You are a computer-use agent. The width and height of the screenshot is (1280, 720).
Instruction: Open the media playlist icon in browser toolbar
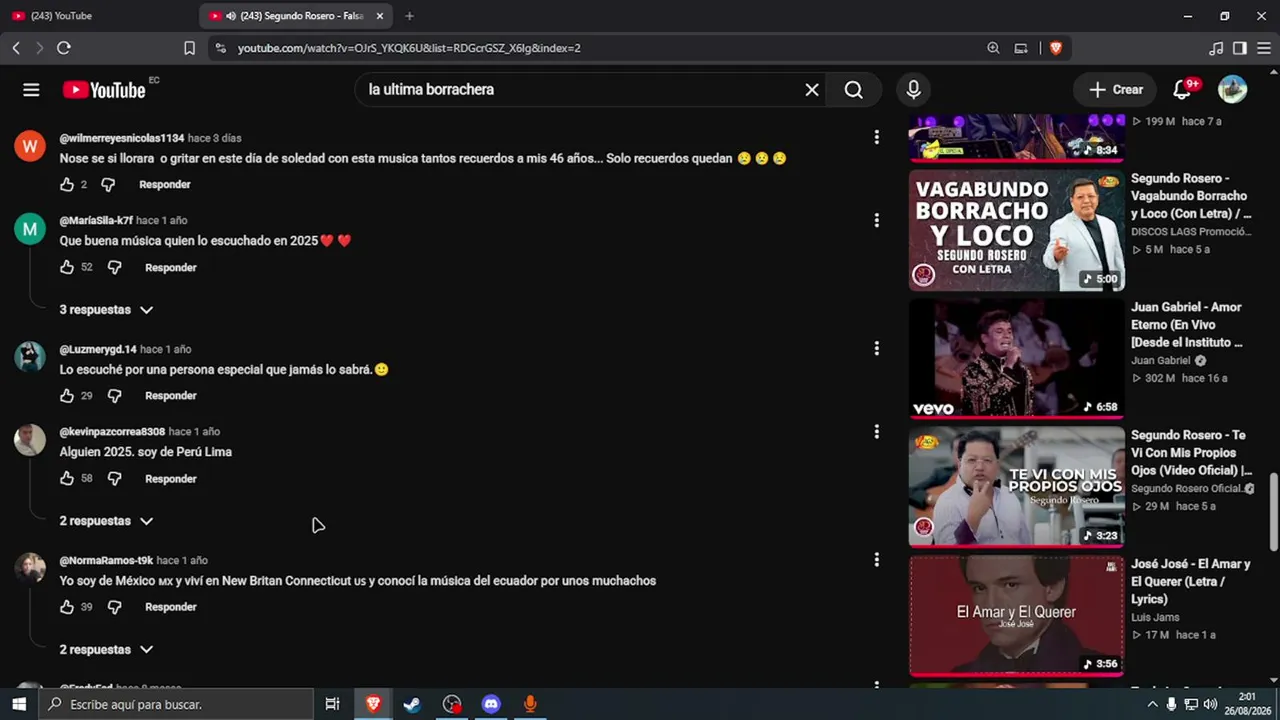tap(1216, 48)
